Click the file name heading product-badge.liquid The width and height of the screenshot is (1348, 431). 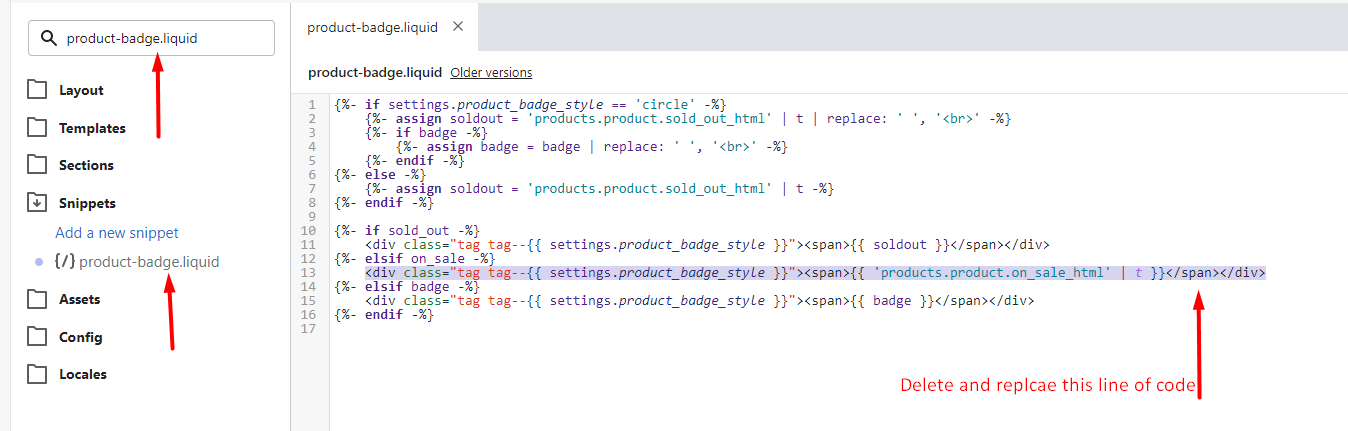[x=375, y=73]
